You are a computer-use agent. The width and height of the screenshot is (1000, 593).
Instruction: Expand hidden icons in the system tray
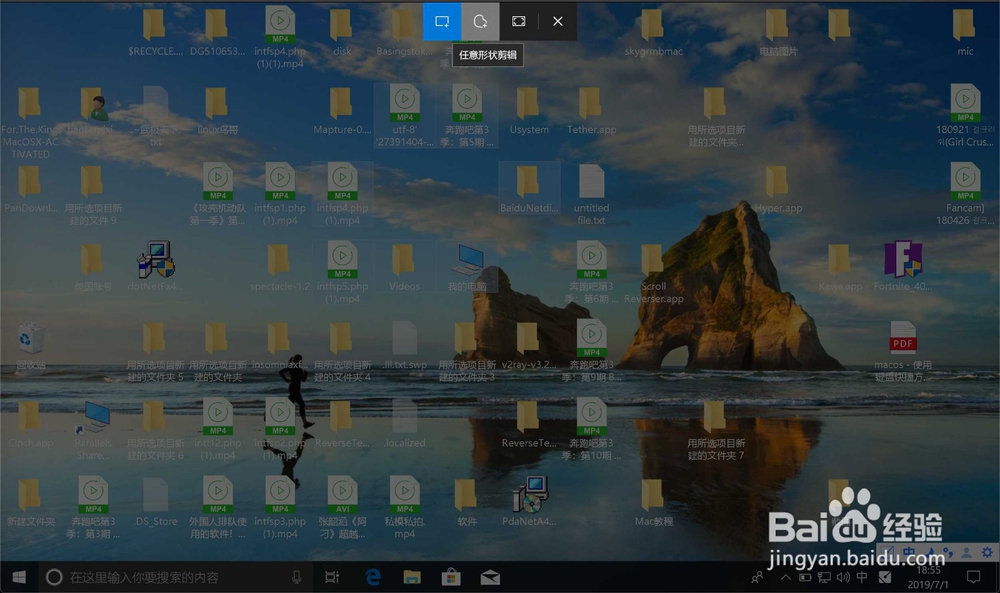[x=785, y=577]
